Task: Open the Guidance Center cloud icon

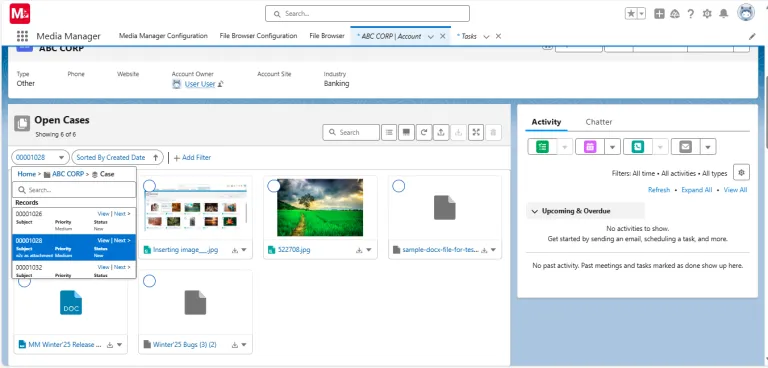Action: (x=675, y=14)
